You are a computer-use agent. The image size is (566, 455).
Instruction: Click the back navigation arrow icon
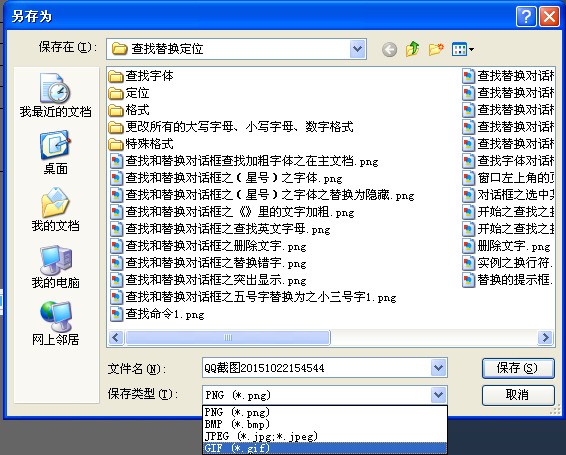(389, 49)
